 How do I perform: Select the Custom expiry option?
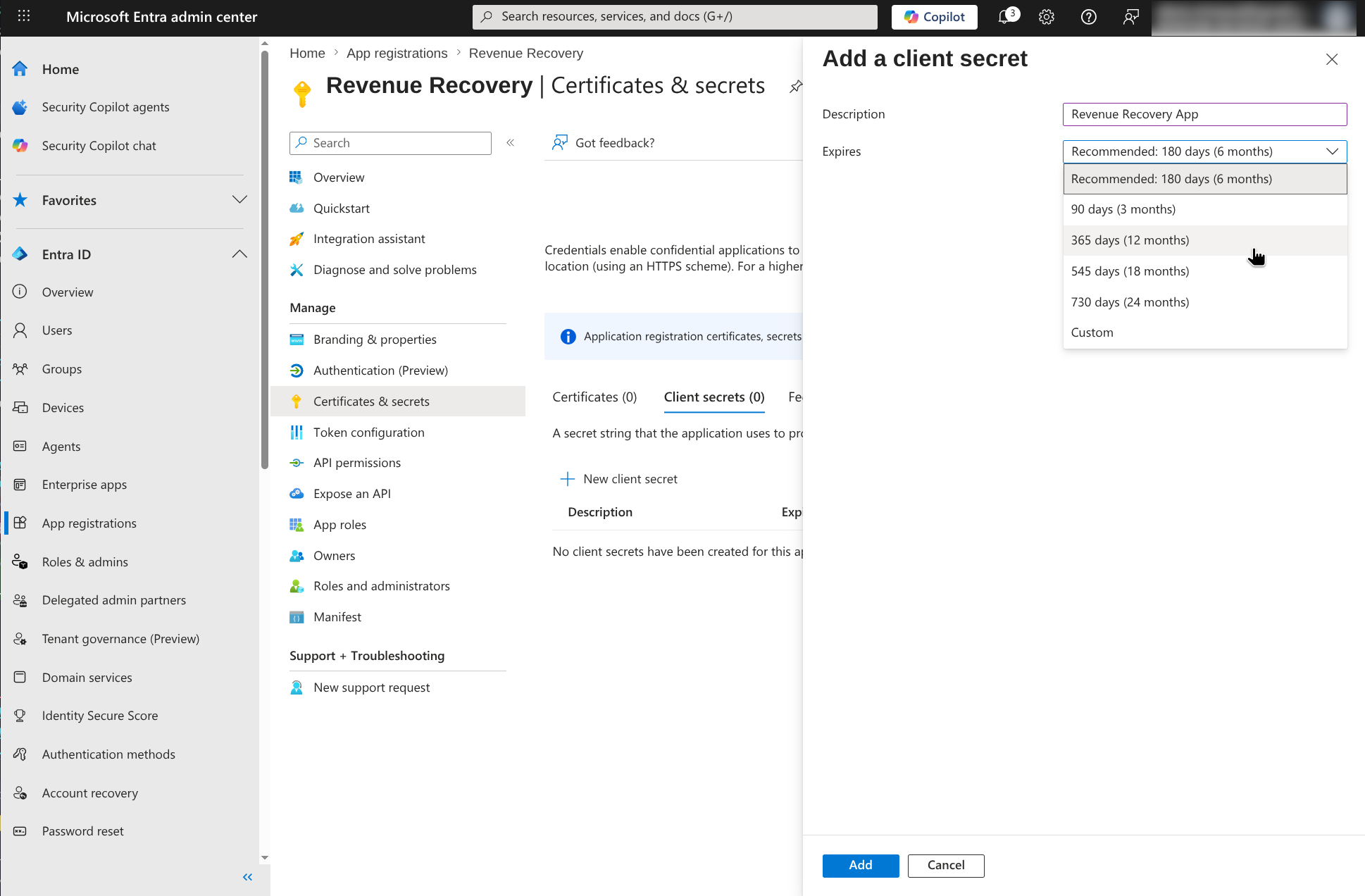[x=1204, y=332]
